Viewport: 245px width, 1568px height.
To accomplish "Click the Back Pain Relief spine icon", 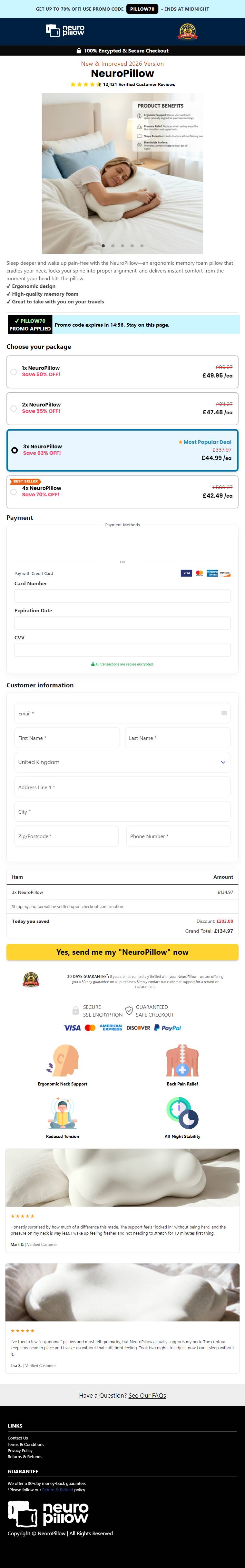I will 181,1060.
